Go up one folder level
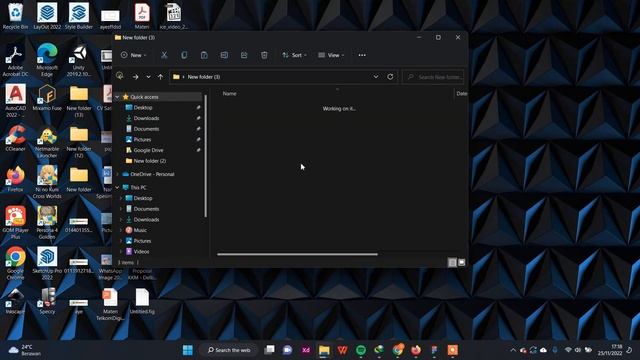The image size is (640, 360). 160,77
